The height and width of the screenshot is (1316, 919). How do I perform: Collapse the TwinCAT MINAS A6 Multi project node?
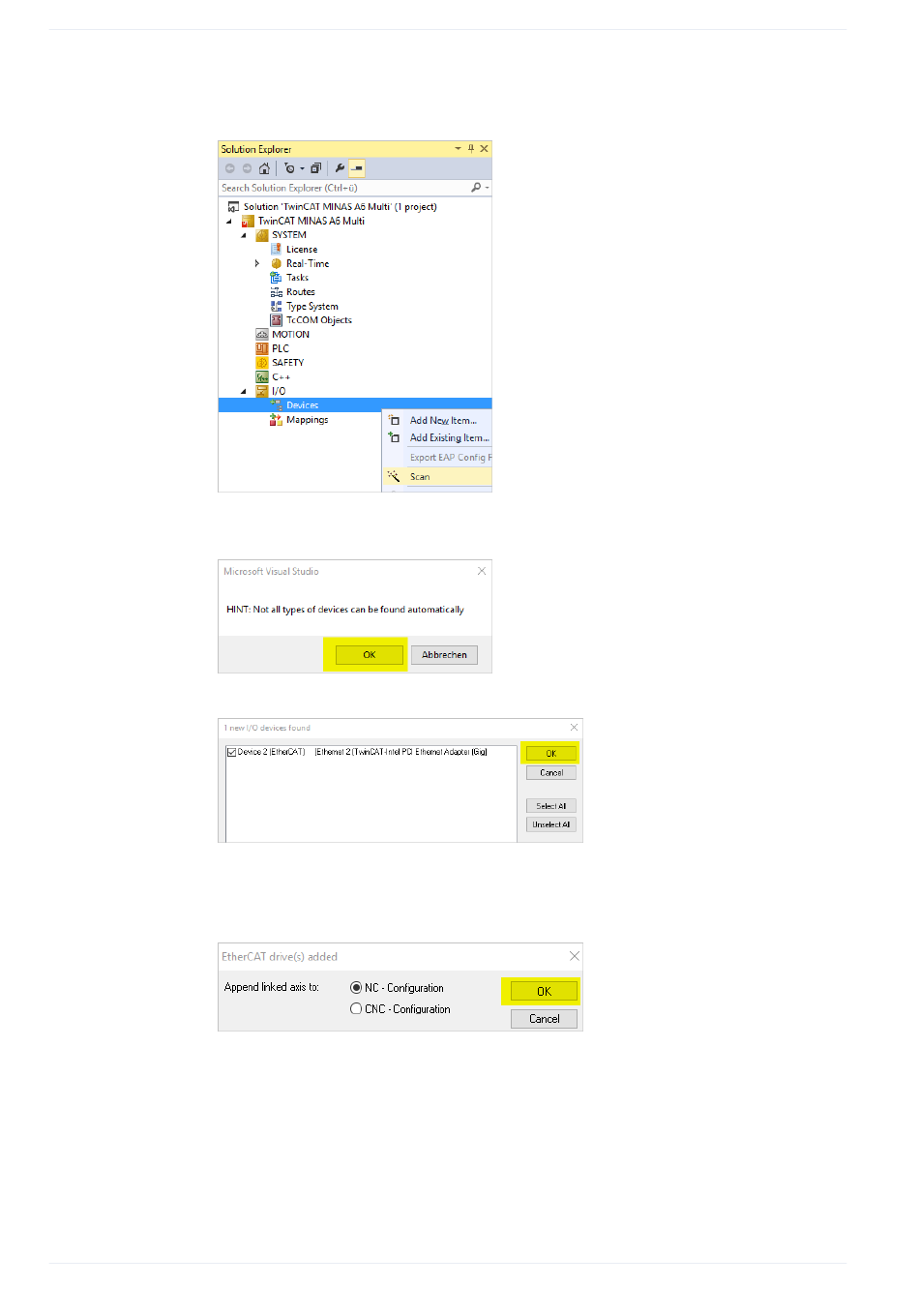(229, 222)
